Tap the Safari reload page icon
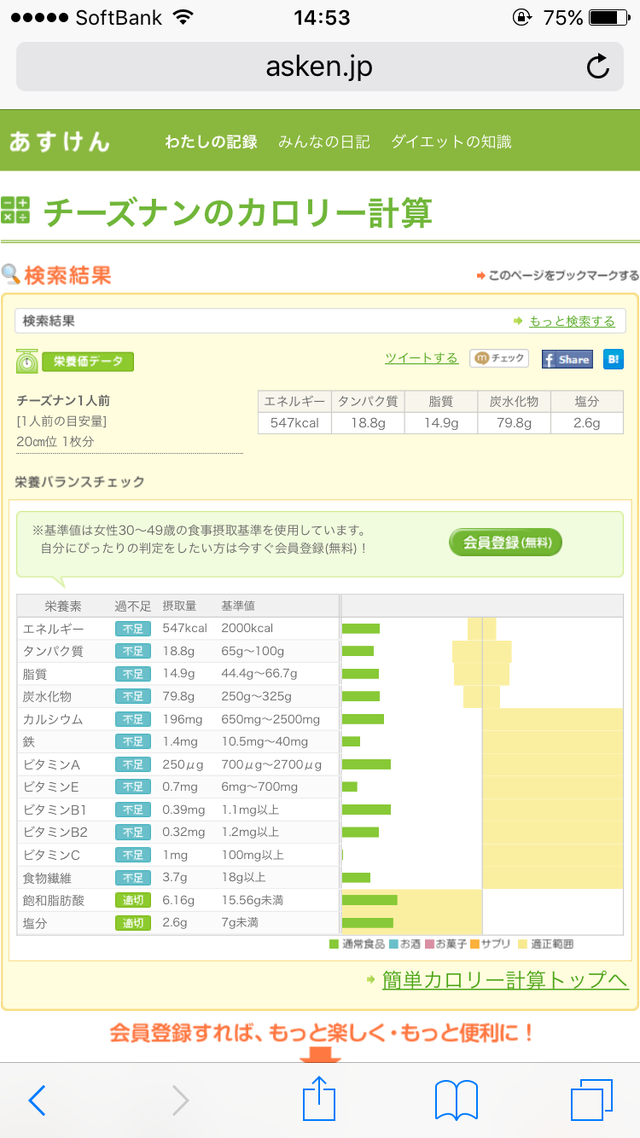Screen dimensions: 640x1138 [x=597, y=67]
